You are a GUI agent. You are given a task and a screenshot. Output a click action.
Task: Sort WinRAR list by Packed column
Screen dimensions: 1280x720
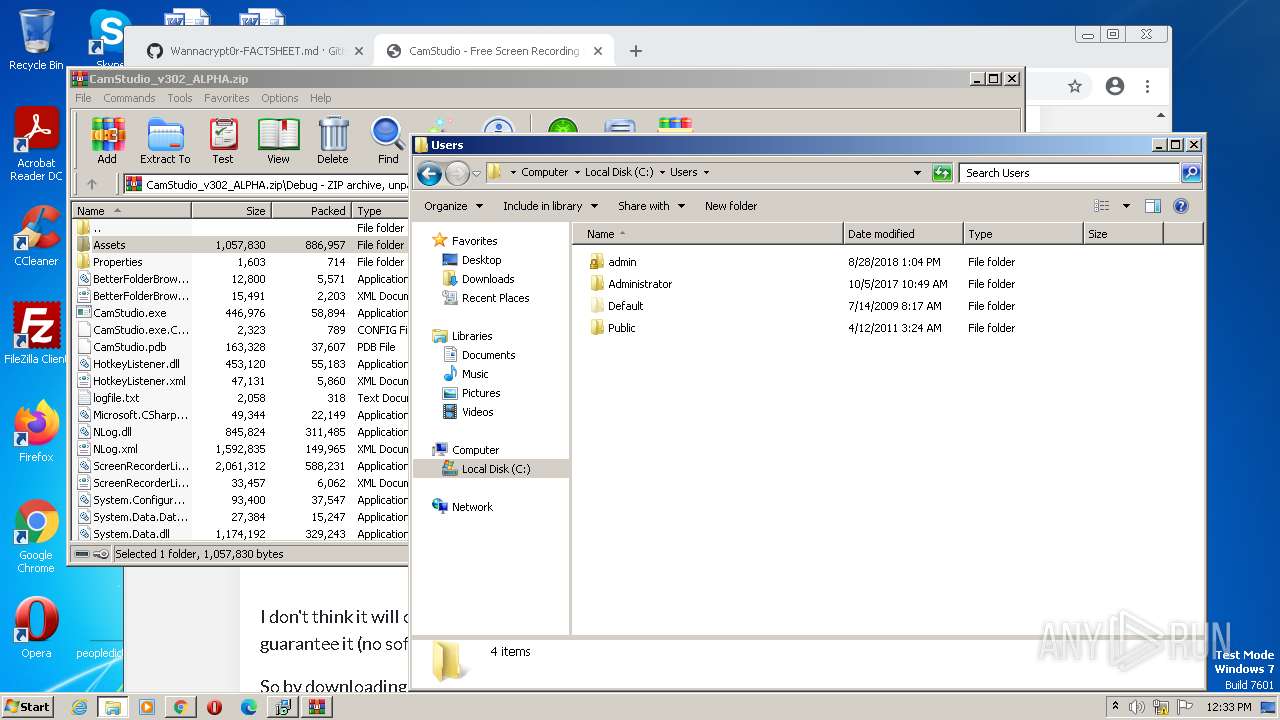[x=311, y=211]
